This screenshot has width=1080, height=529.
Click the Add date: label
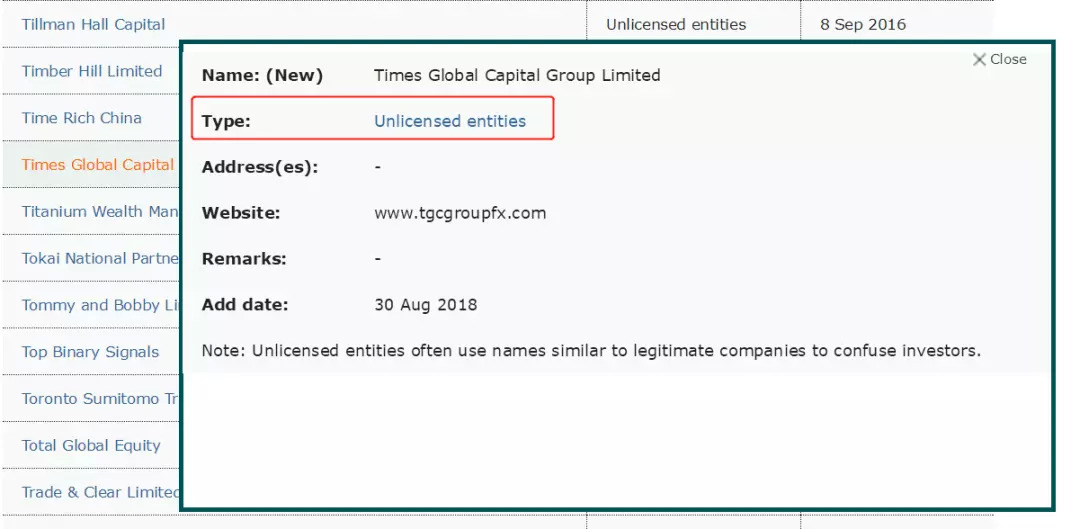245,305
